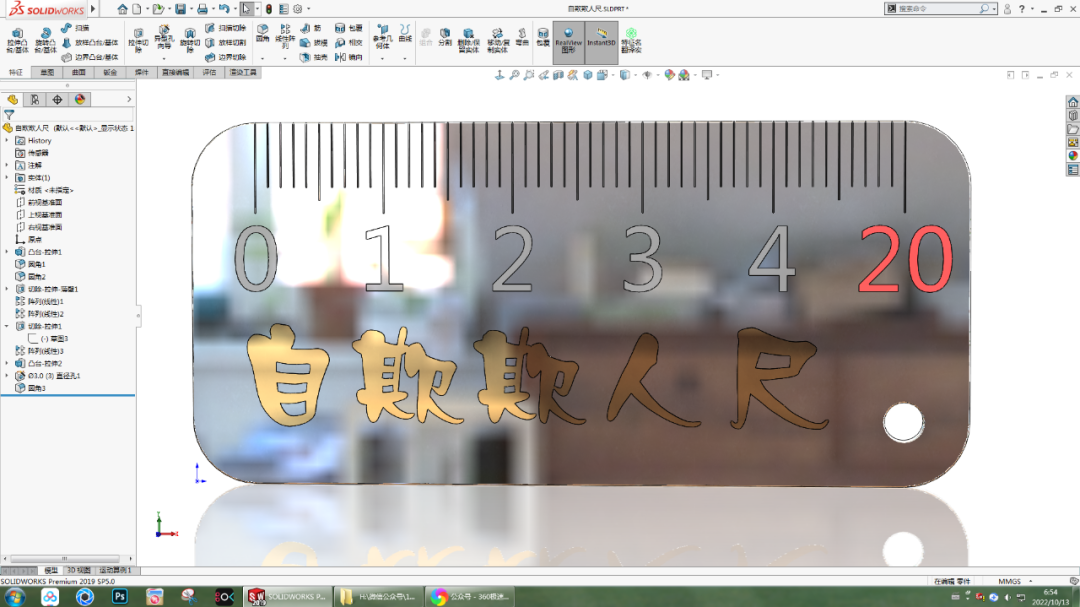The width and height of the screenshot is (1080, 607).
Task: Click MMGS unit system in the status bar
Action: click(x=1010, y=580)
